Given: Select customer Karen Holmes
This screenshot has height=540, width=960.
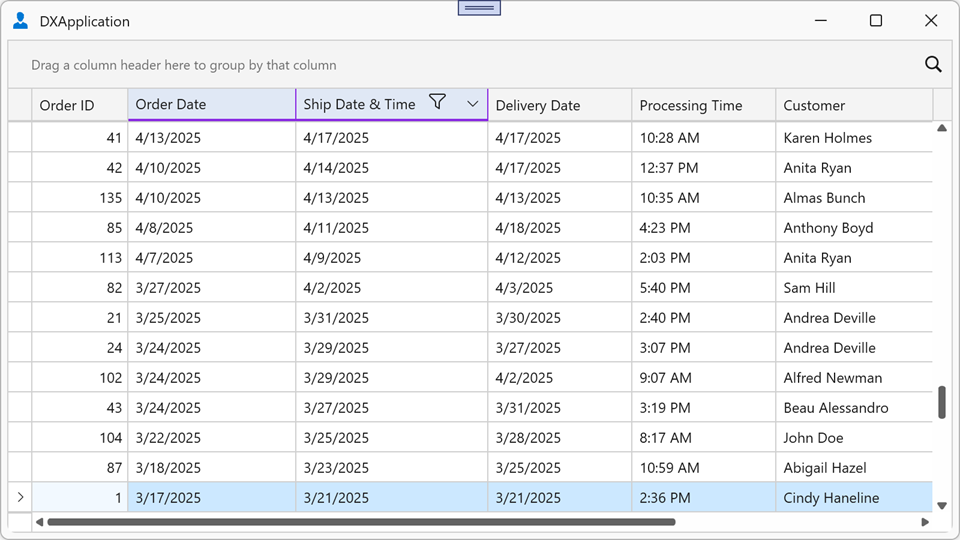Looking at the screenshot, I should pos(854,138).
